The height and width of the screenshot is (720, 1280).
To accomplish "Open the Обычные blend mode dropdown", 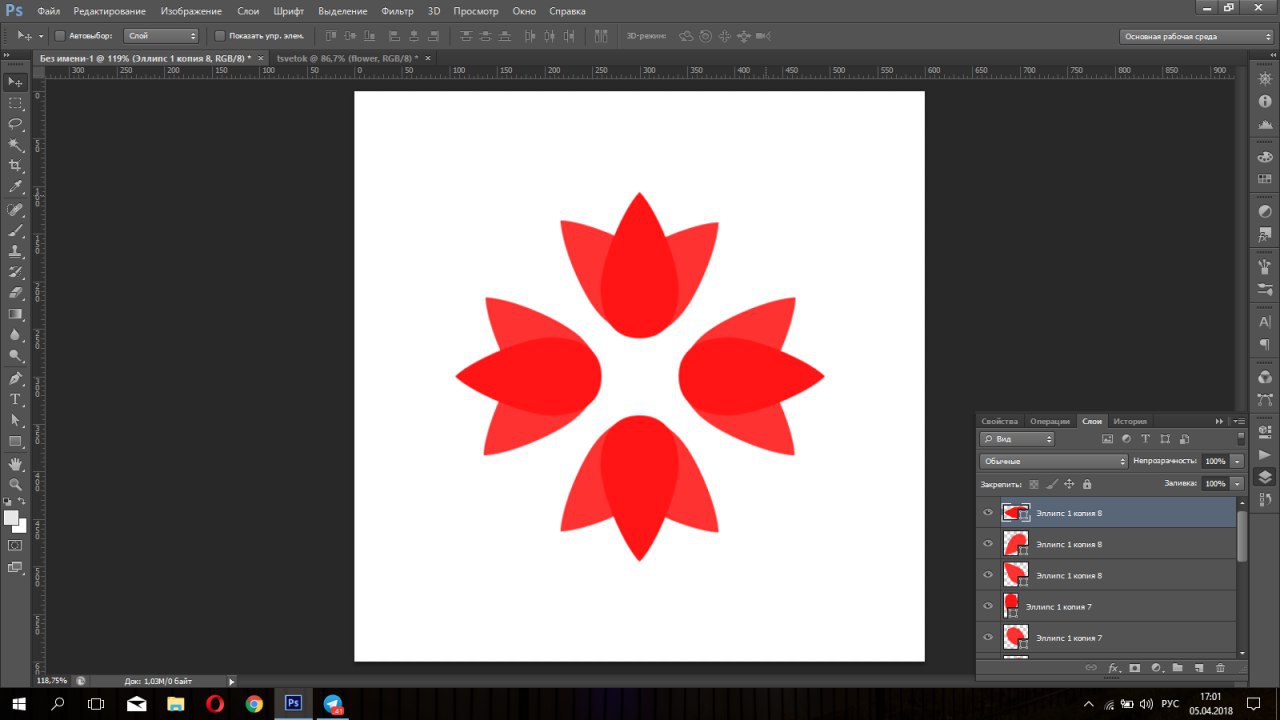I will tap(1054, 461).
